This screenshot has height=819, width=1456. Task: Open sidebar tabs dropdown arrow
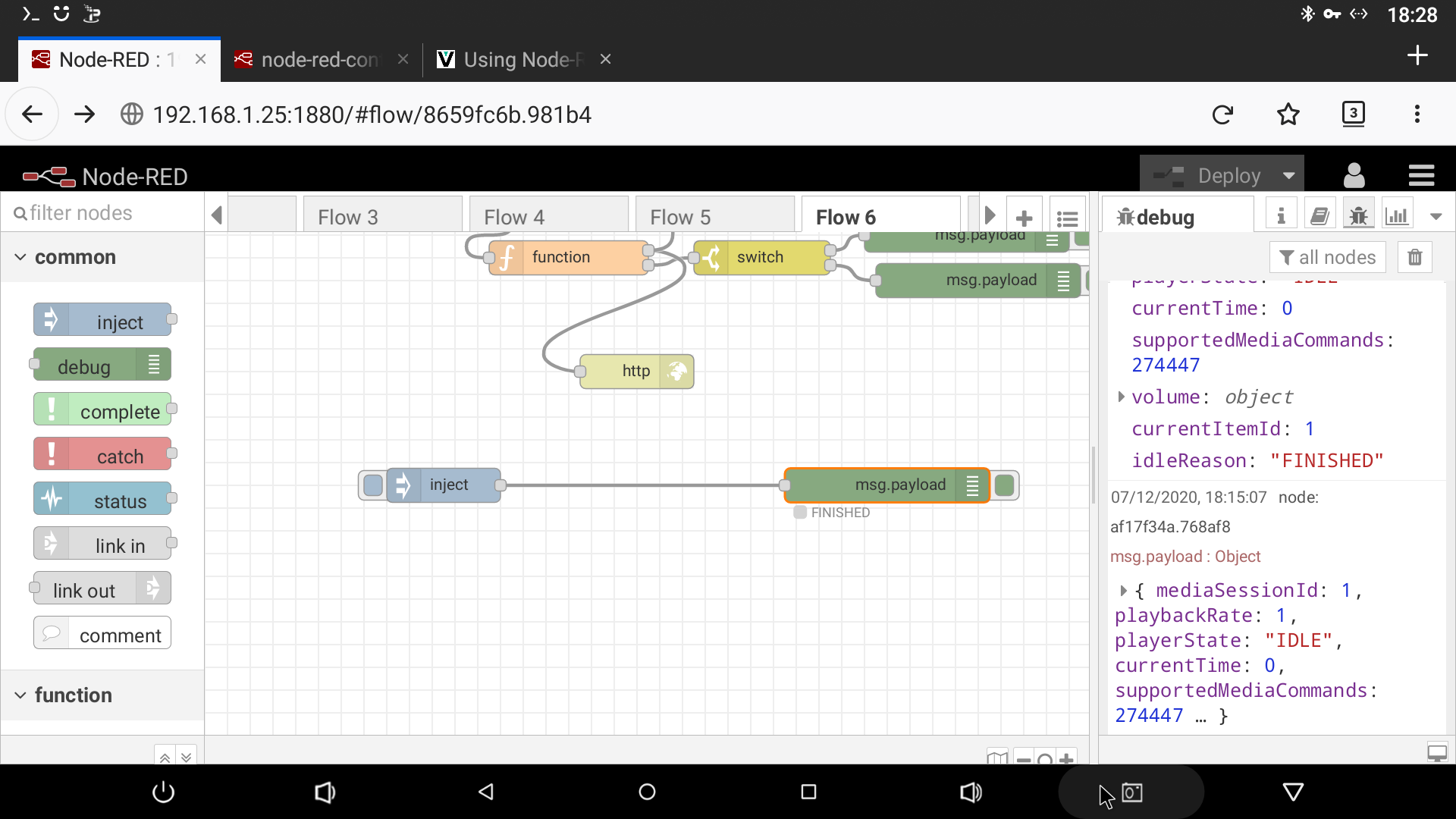click(1436, 217)
